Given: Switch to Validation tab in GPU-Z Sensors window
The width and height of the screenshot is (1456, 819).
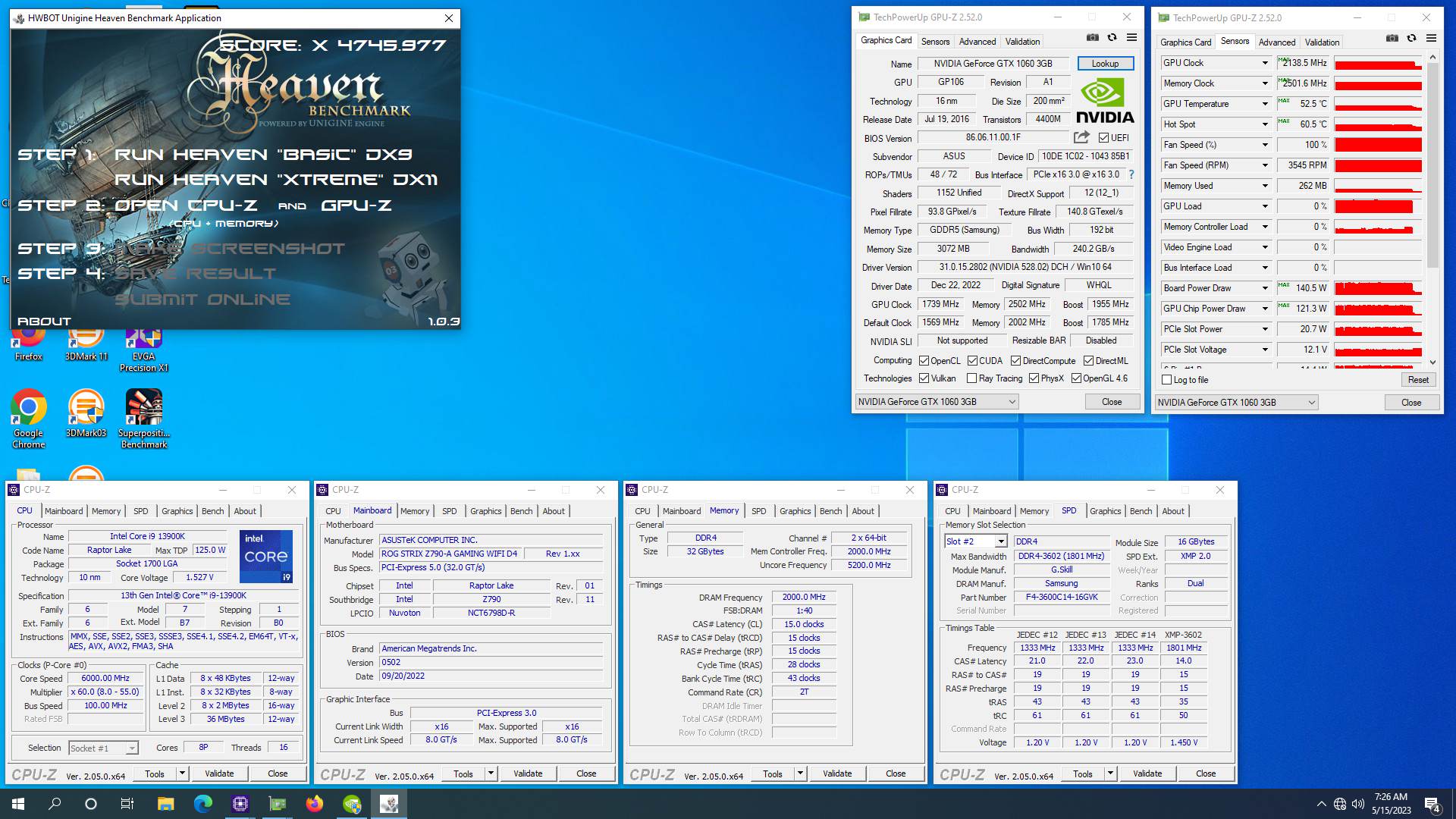Looking at the screenshot, I should tap(1322, 42).
